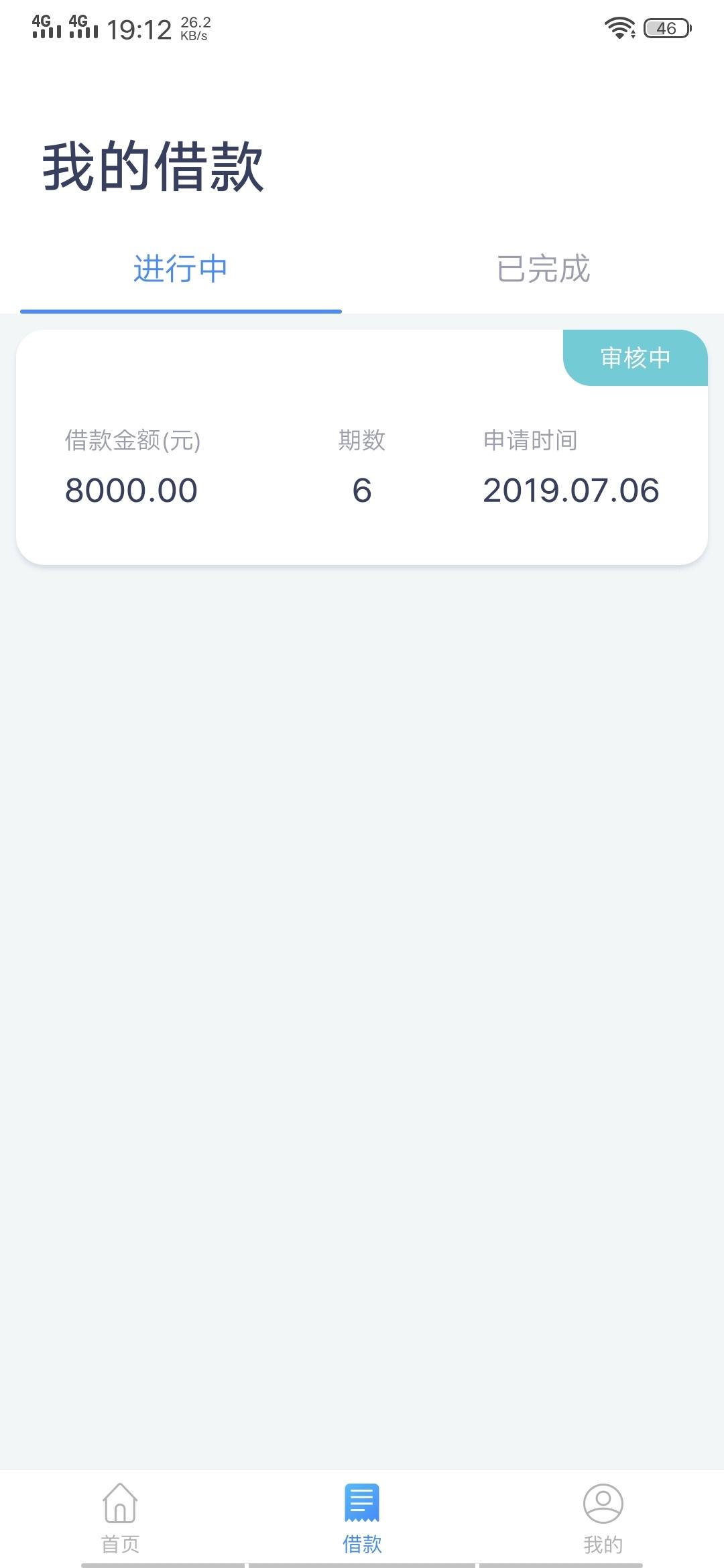Tap the 申请时间 label
The width and height of the screenshot is (724, 1568).
point(530,440)
